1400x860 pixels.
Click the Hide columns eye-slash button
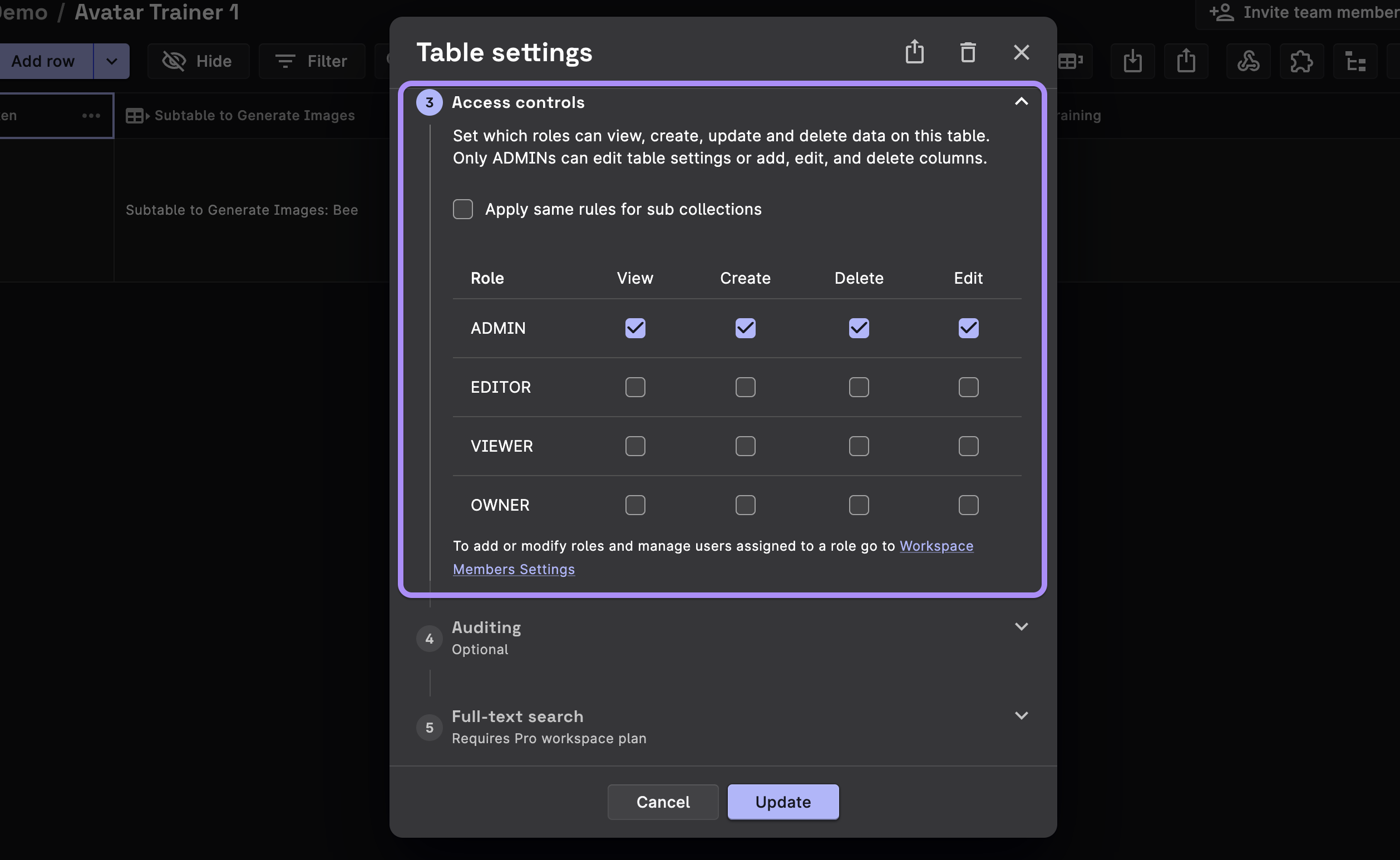point(198,61)
